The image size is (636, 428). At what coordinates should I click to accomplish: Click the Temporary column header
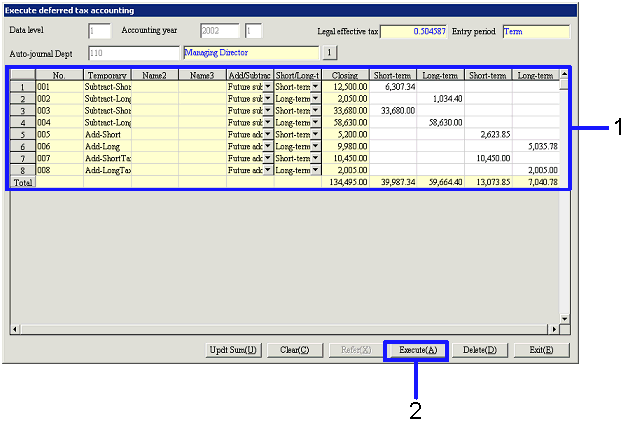pos(107,75)
